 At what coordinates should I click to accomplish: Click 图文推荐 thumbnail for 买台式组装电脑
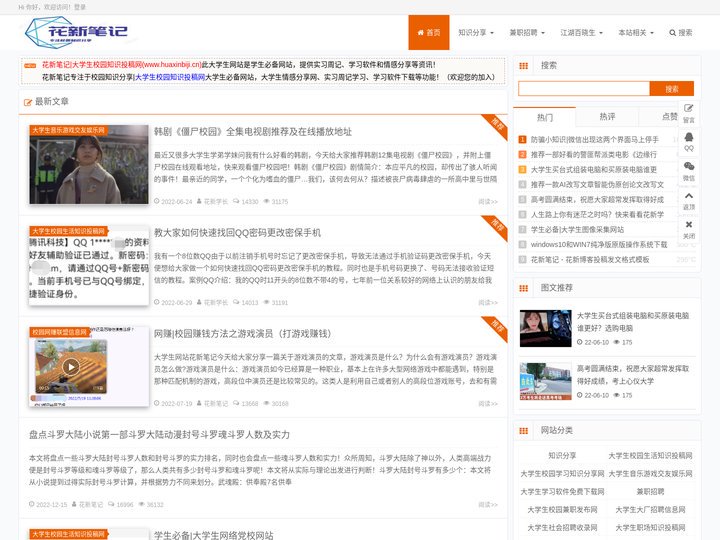[546, 328]
